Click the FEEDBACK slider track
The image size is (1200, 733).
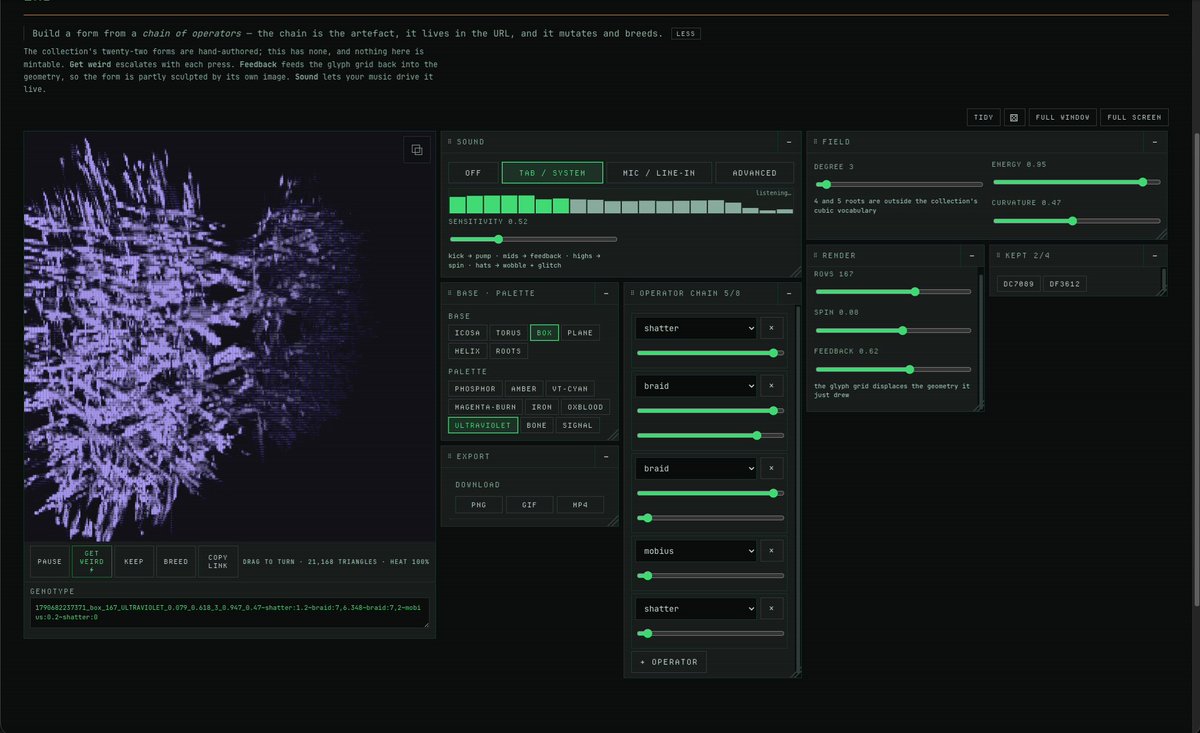[x=893, y=369]
